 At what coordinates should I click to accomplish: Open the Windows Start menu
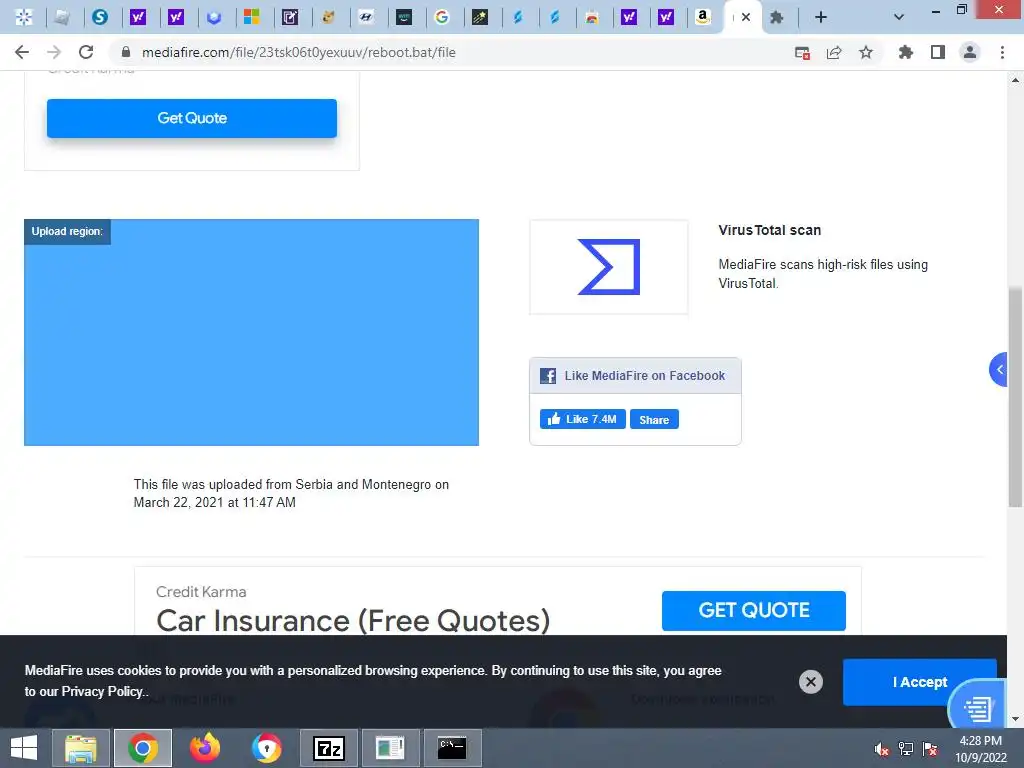tap(24, 748)
